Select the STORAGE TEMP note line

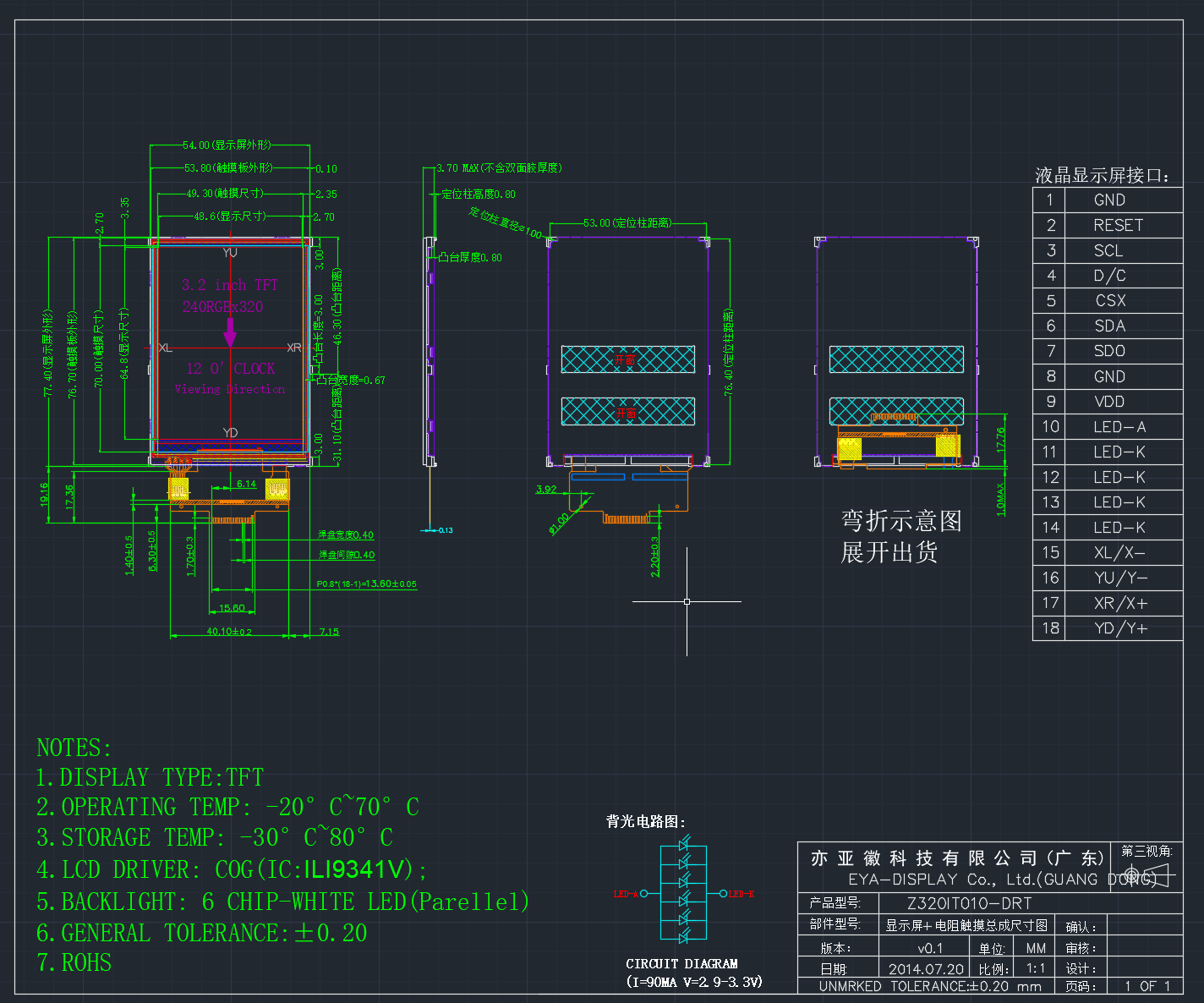coord(215,837)
